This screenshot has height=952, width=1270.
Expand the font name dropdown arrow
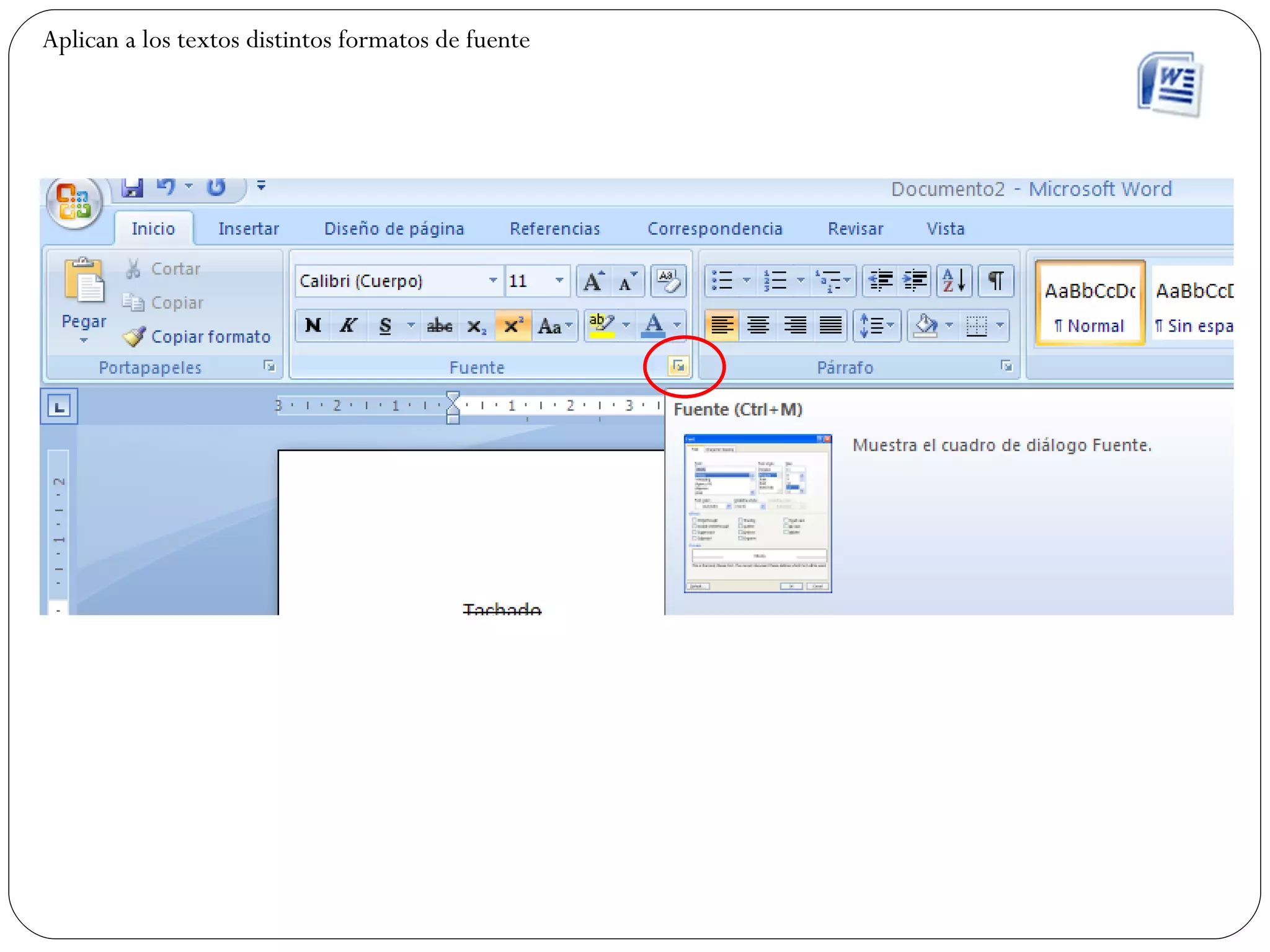pyautogui.click(x=494, y=281)
